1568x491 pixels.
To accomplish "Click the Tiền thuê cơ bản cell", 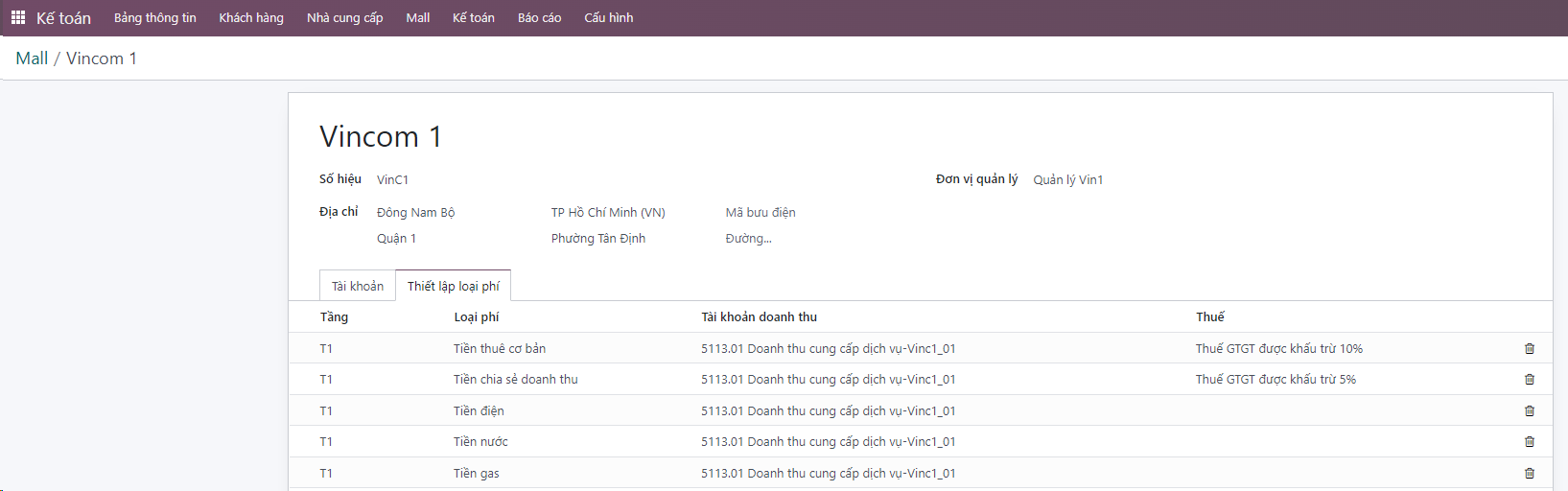I will [x=500, y=348].
